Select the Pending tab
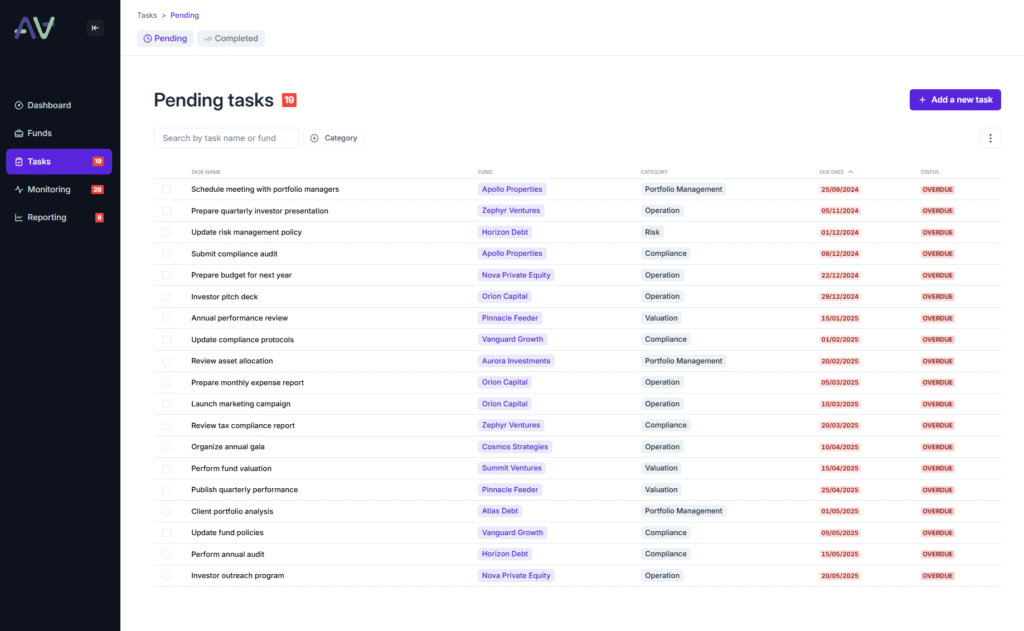Screen dimensions: 1024x631 (165, 39)
